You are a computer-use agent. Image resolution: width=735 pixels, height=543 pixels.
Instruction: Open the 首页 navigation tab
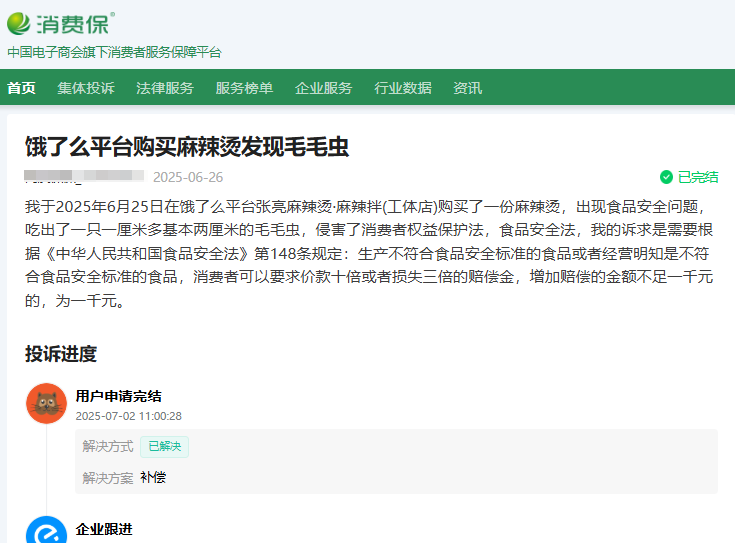pos(22,88)
